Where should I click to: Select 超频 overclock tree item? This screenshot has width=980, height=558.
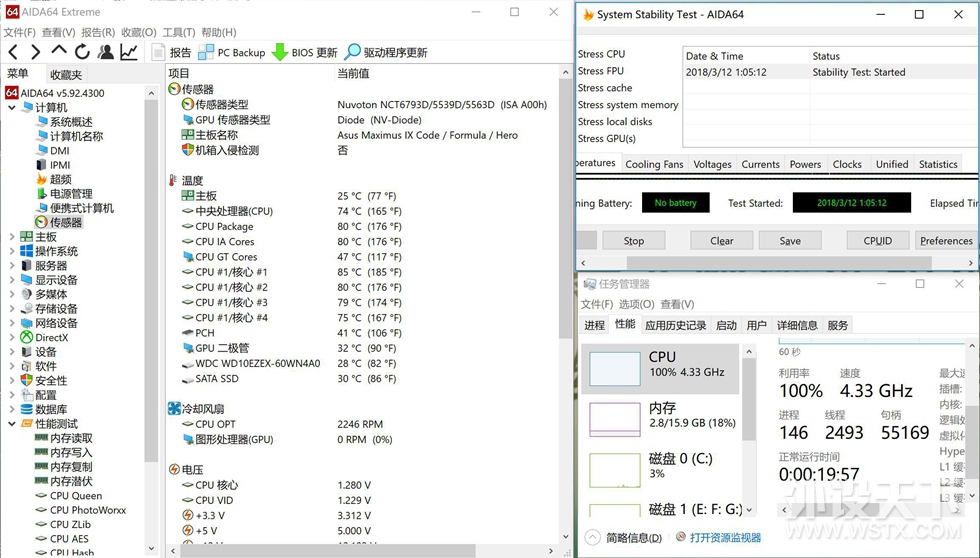[54, 179]
